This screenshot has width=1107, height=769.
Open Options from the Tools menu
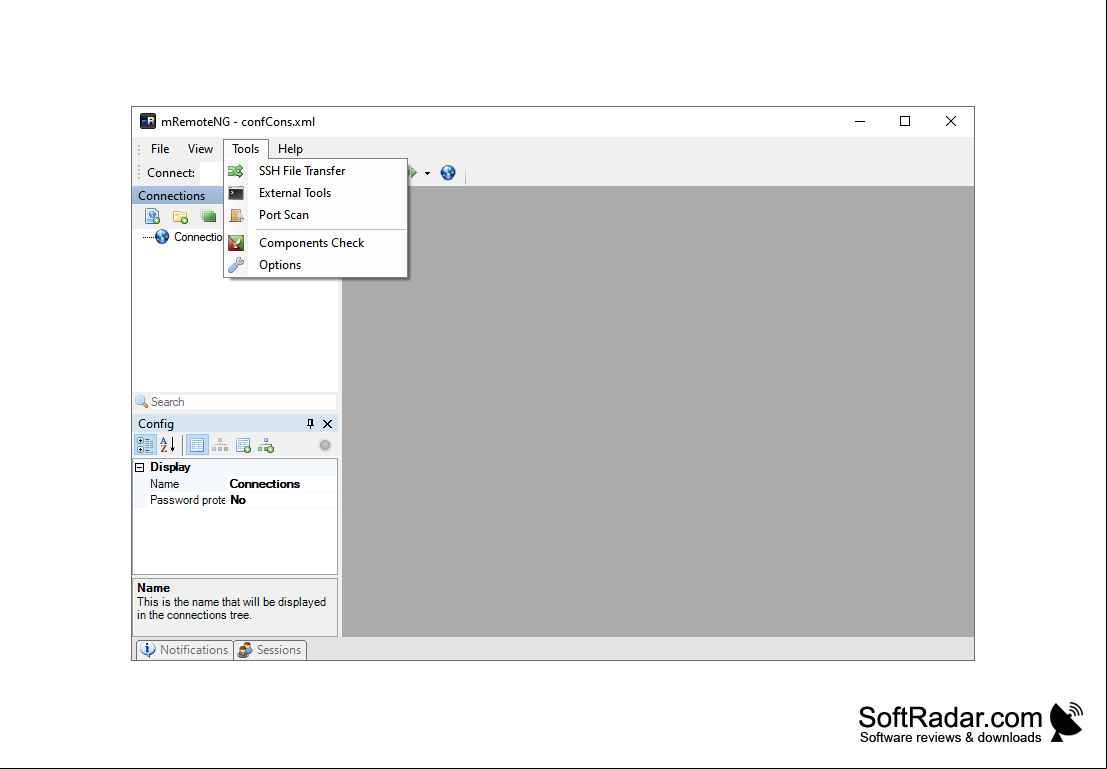pyautogui.click(x=316, y=265)
